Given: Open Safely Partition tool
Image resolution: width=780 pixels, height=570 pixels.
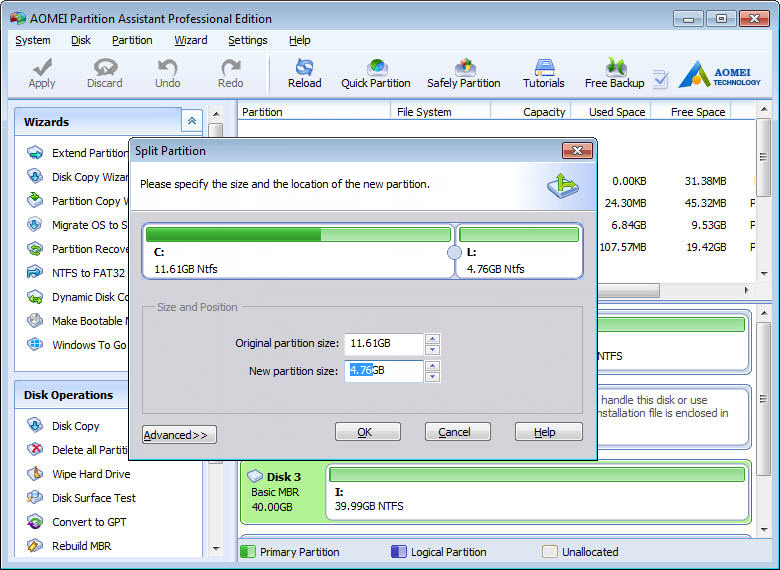Looking at the screenshot, I should (464, 74).
